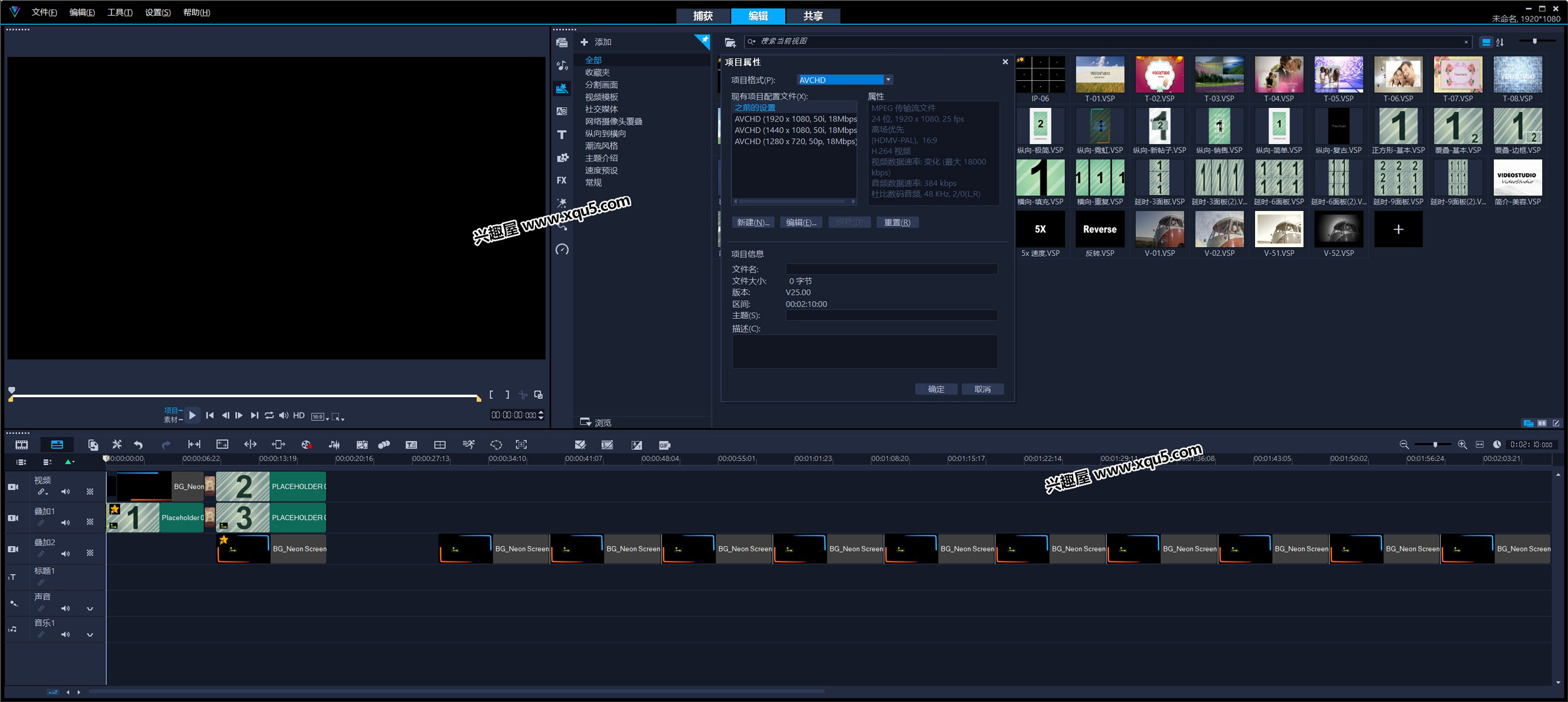Image resolution: width=1568 pixels, height=702 pixels.
Task: Zoom out the timeline with minus magnifier
Action: (1404, 444)
